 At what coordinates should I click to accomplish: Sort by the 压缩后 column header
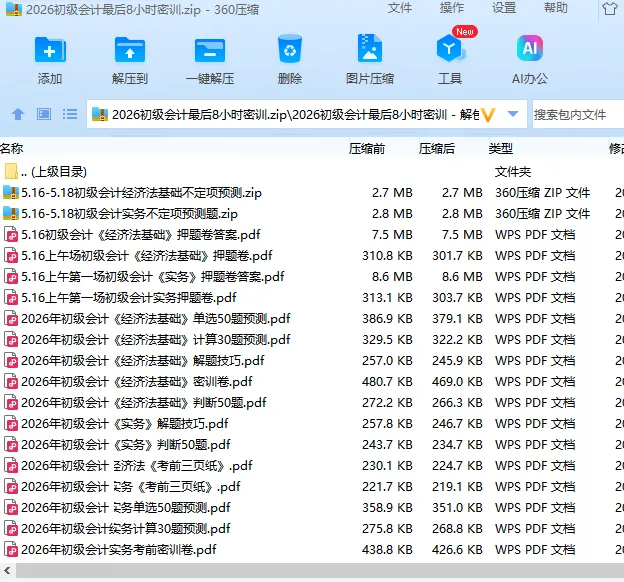(437, 148)
